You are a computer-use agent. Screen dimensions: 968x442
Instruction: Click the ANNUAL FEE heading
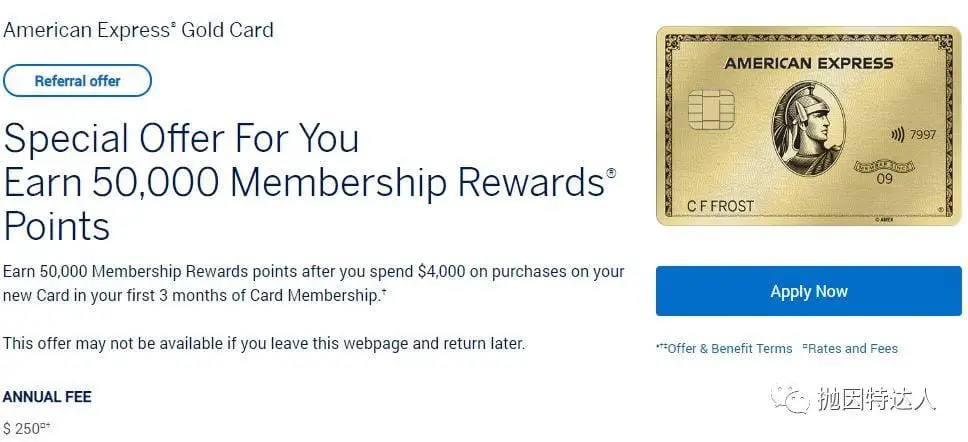(x=47, y=396)
